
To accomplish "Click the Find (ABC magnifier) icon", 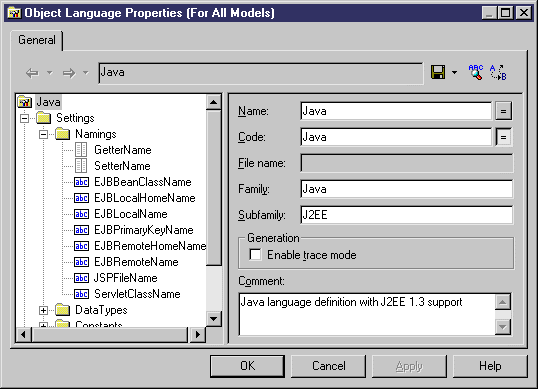I will 476,72.
